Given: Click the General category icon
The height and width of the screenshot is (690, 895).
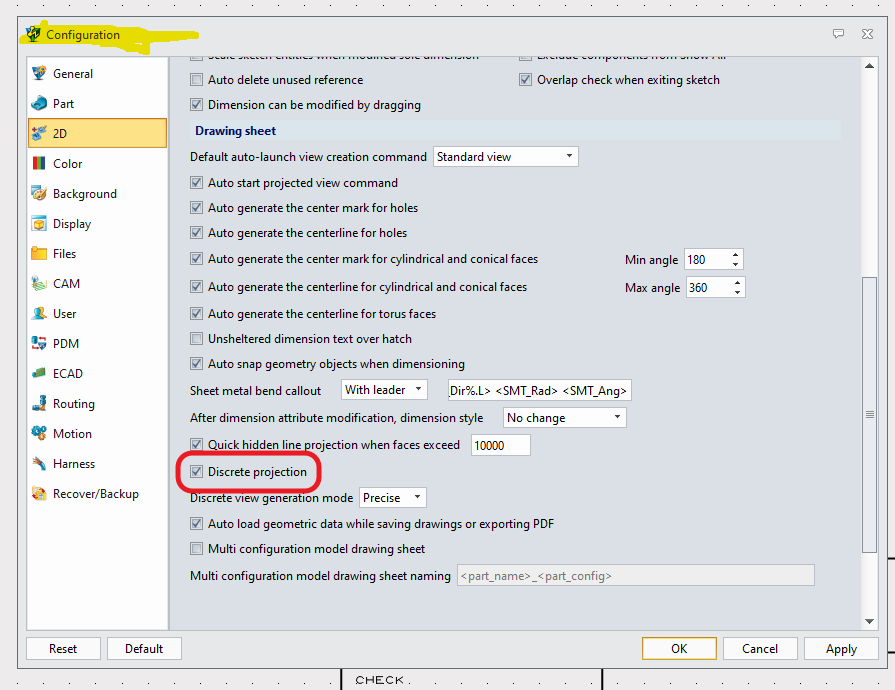Looking at the screenshot, I should tap(39, 73).
